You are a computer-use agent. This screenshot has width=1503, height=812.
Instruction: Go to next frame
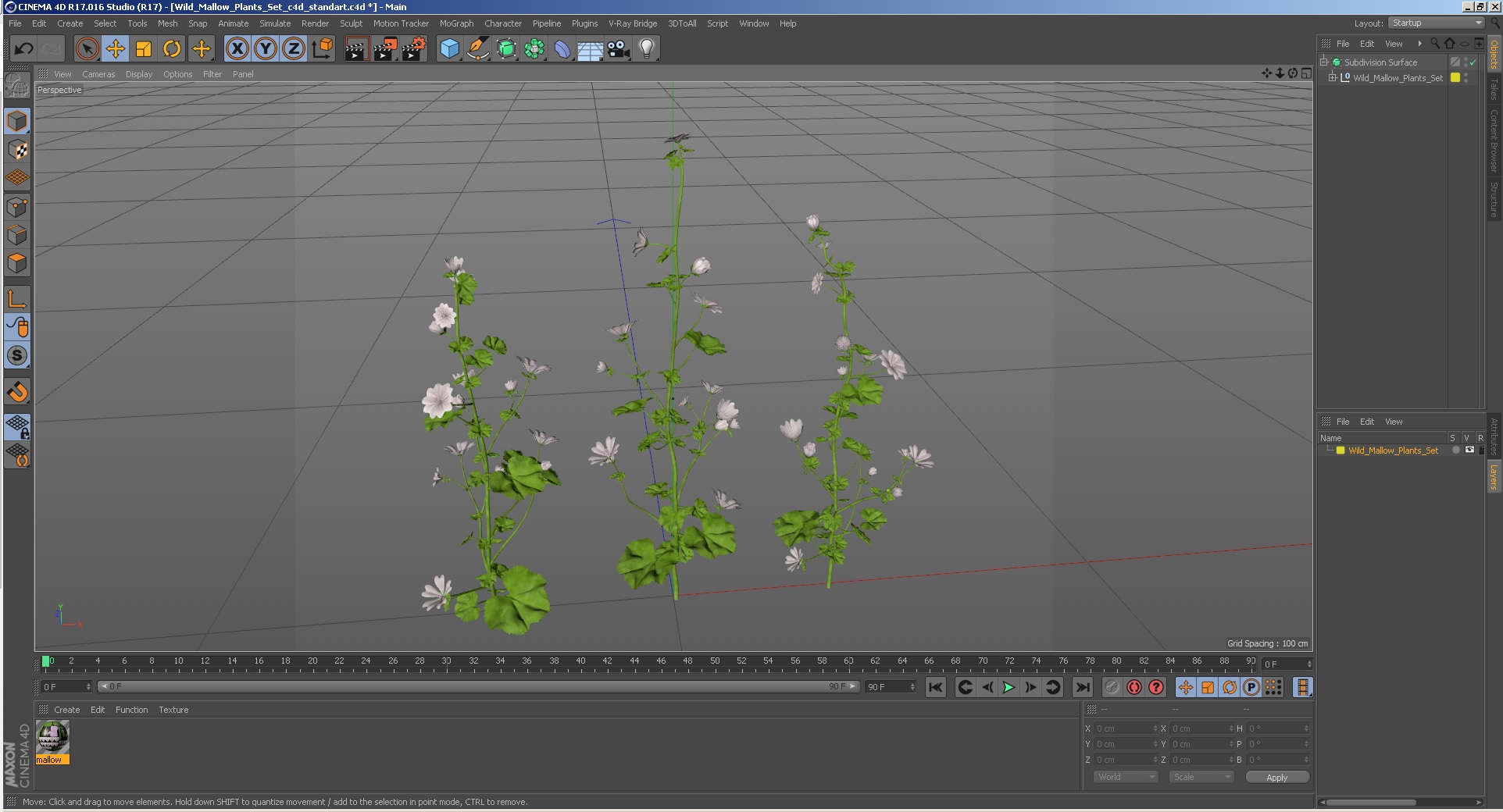point(1030,687)
